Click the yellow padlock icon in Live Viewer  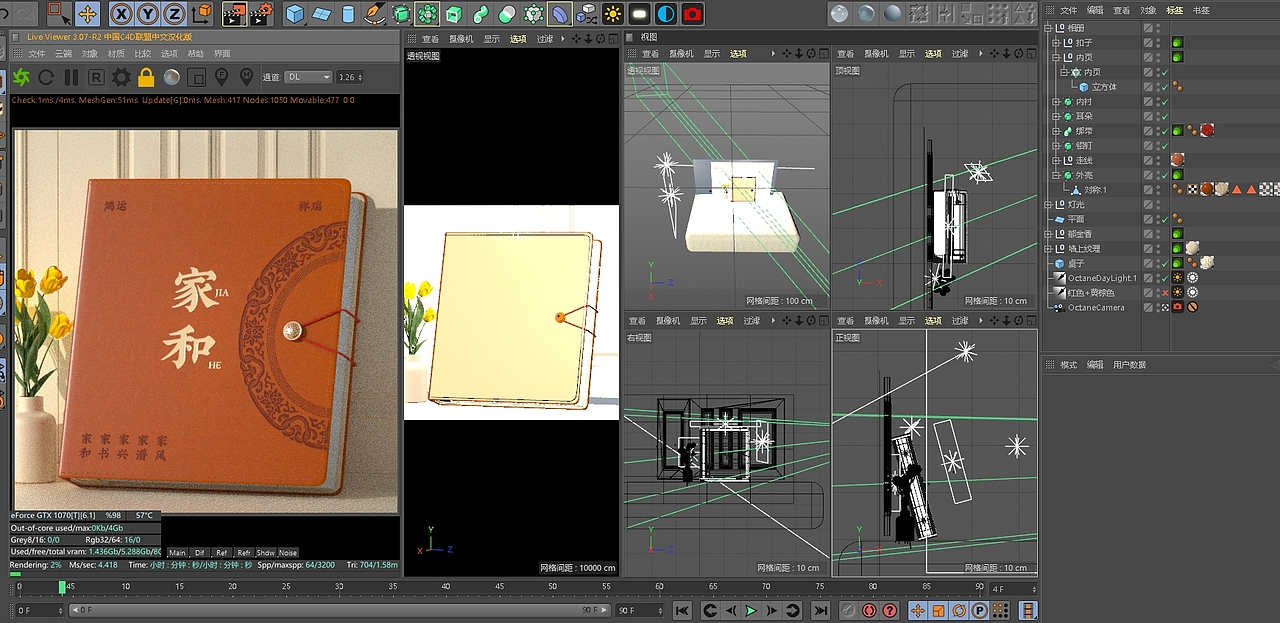[x=146, y=77]
